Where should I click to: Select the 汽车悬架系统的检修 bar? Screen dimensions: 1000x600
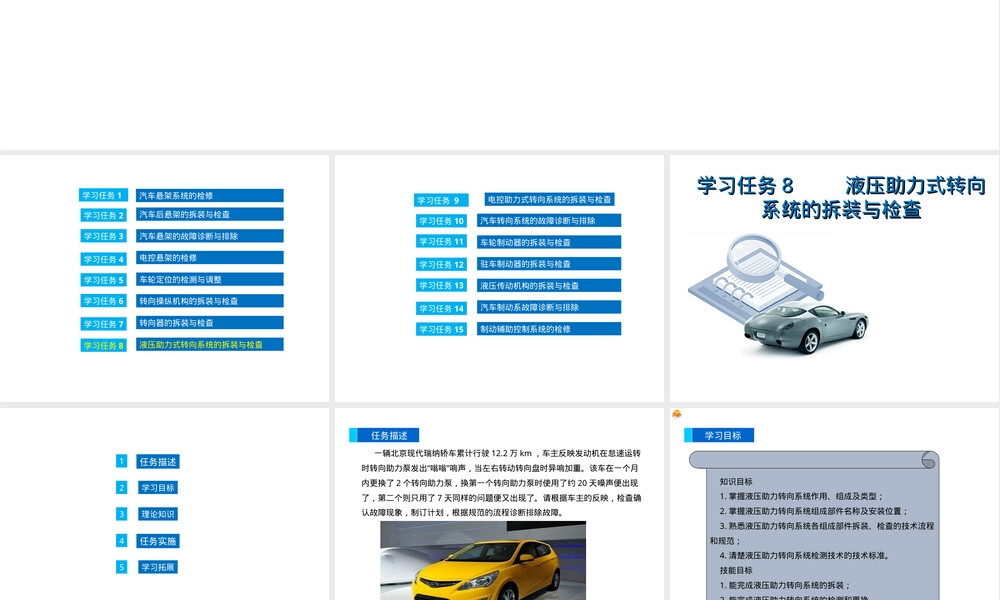pyautogui.click(x=210, y=195)
